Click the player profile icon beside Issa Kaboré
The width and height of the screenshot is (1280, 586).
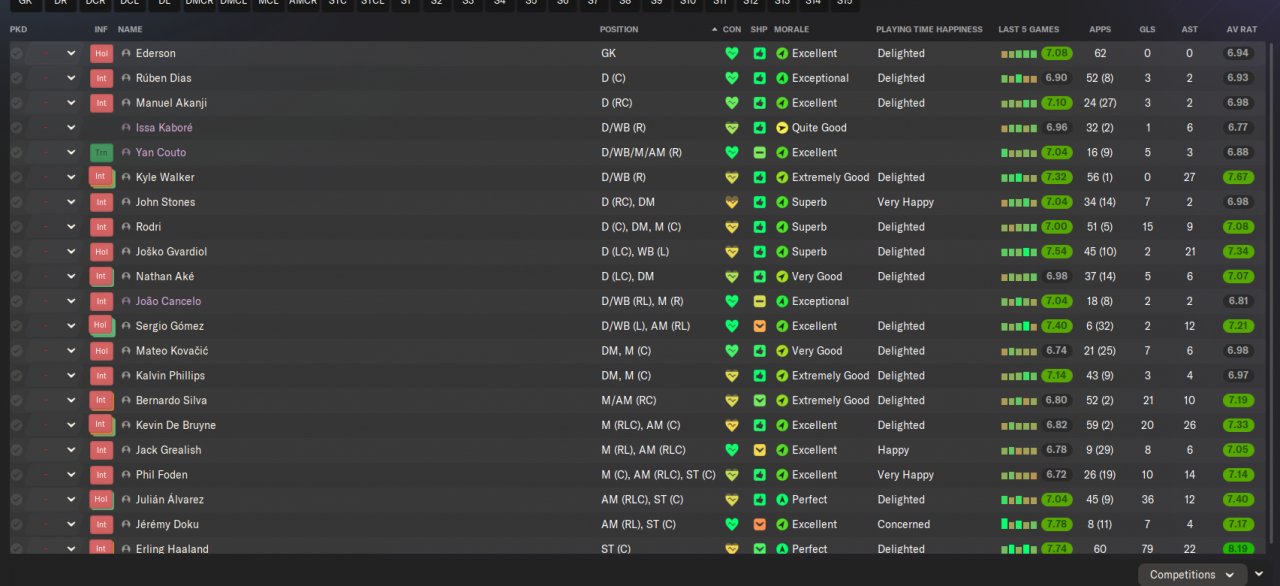[x=126, y=128]
